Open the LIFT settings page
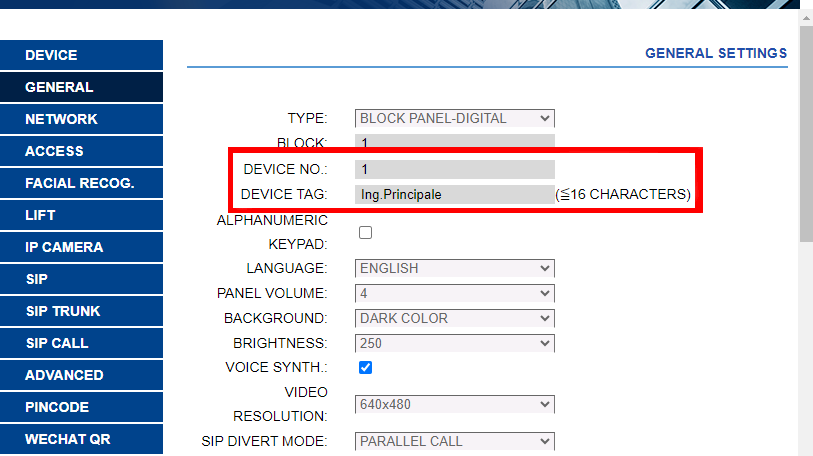The height and width of the screenshot is (456, 813). [82, 215]
